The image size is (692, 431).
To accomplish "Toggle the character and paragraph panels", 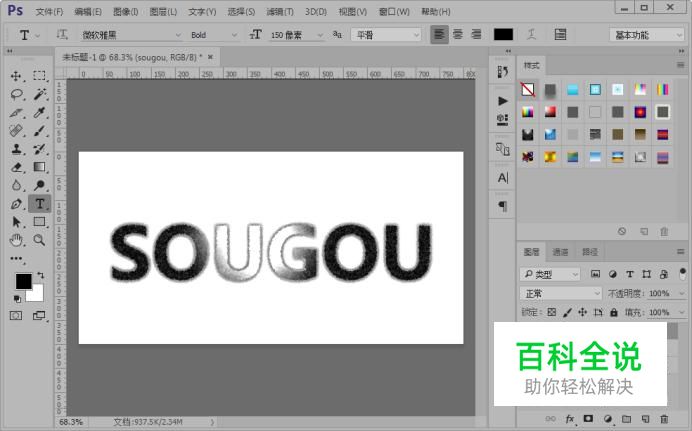I will [x=560, y=34].
